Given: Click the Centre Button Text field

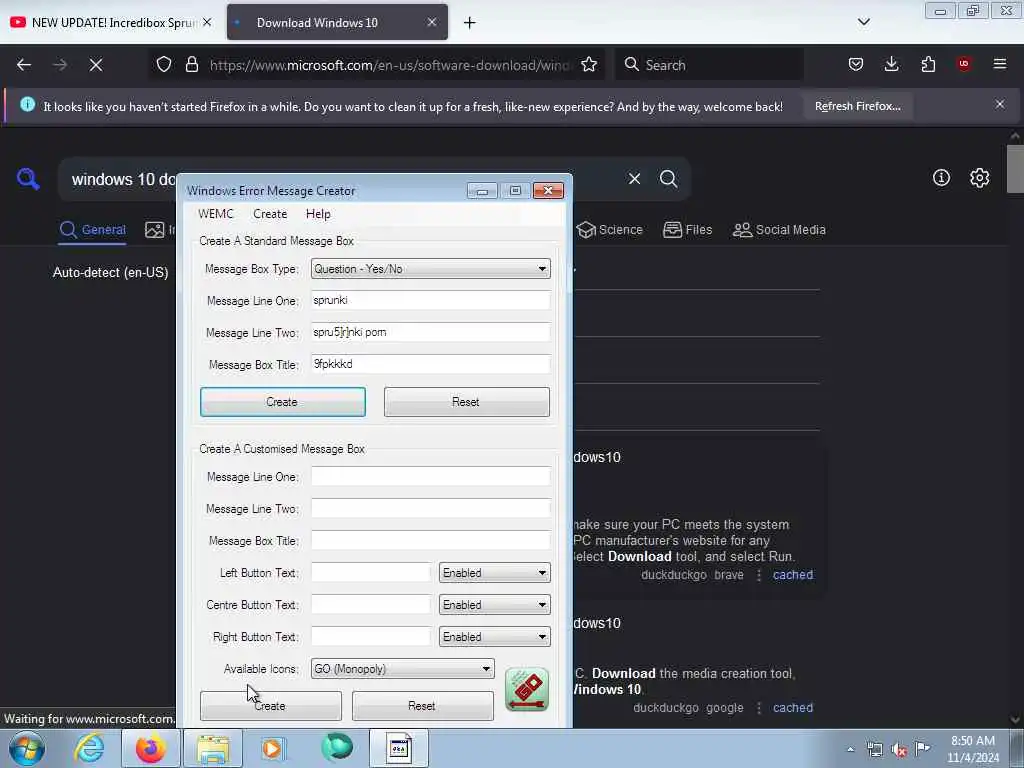Looking at the screenshot, I should [371, 605].
